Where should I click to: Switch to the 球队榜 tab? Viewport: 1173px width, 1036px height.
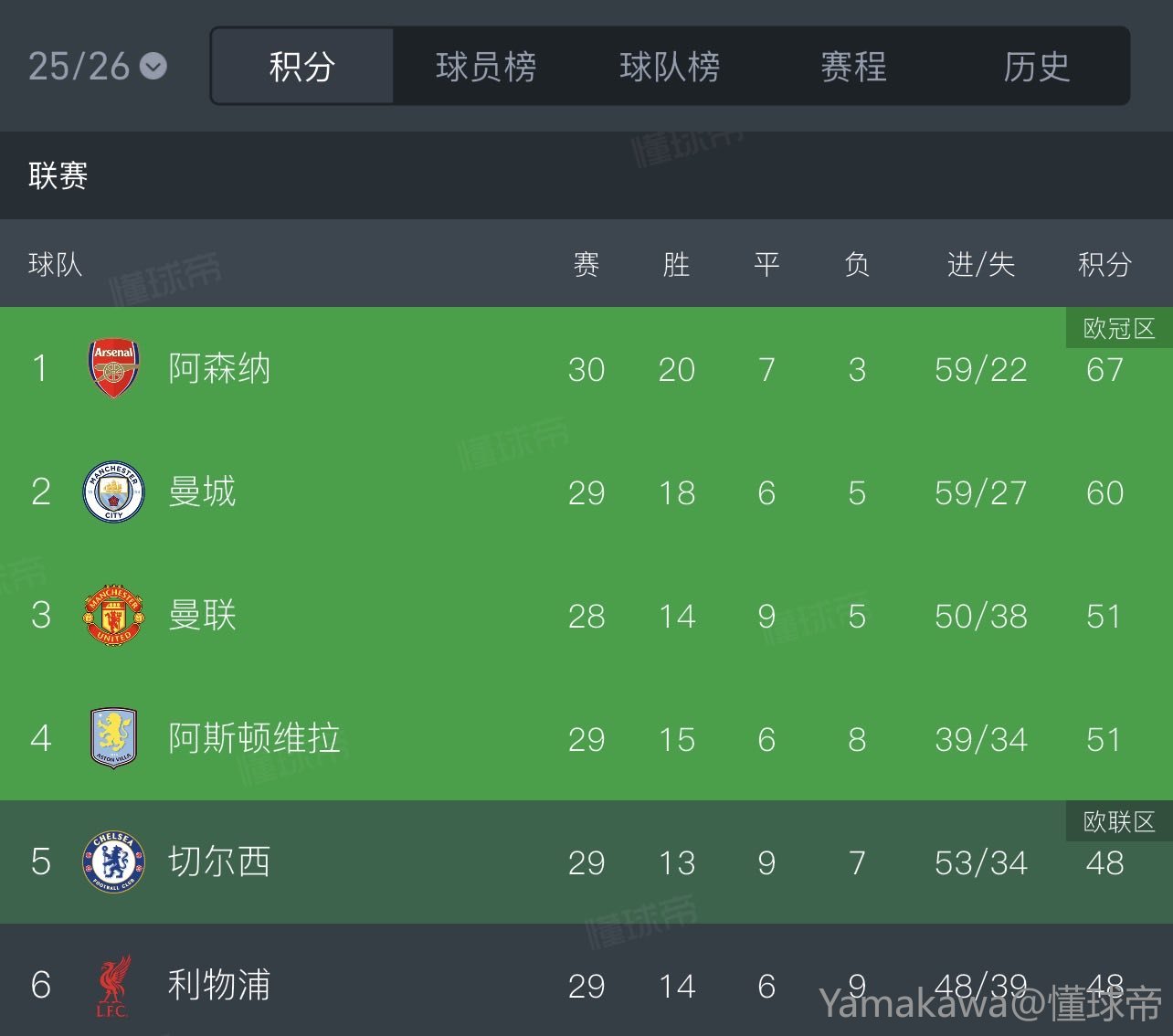click(670, 67)
